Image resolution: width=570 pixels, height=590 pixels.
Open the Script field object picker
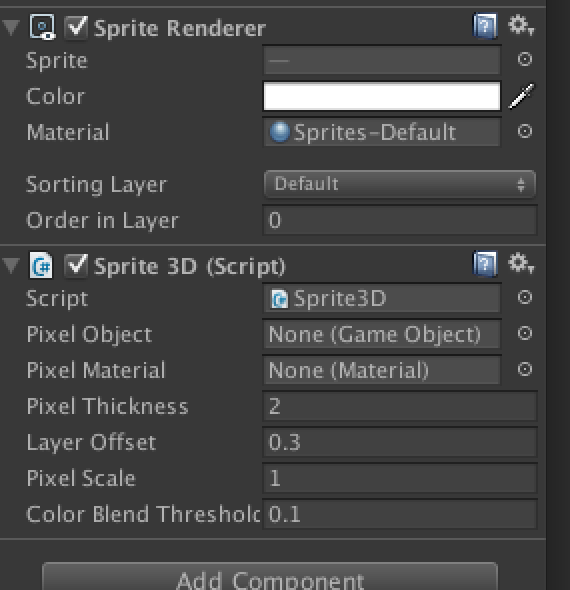524,297
